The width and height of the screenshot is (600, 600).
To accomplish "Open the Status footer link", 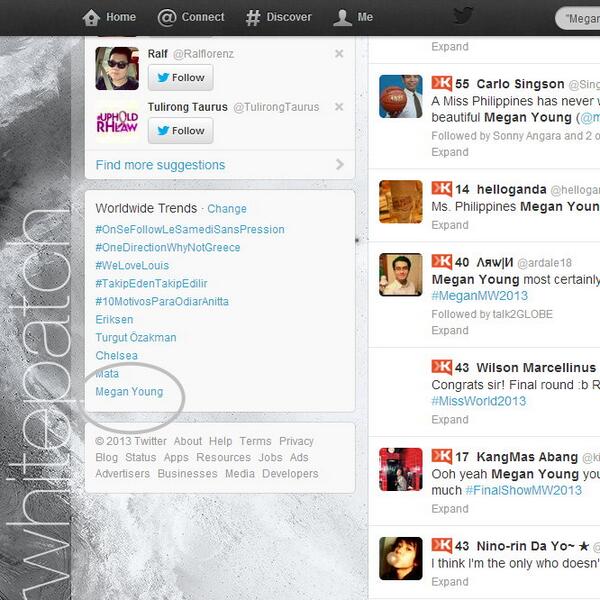I will click(140, 457).
